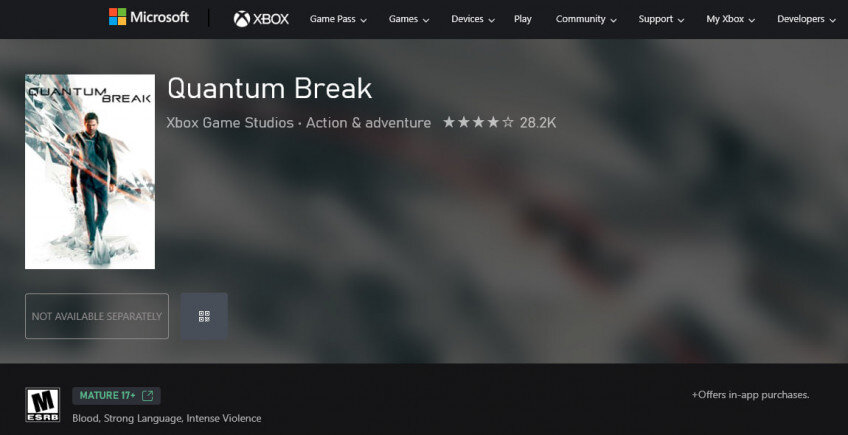Open the Xbox home logo
848x435 pixels.
coord(261,19)
